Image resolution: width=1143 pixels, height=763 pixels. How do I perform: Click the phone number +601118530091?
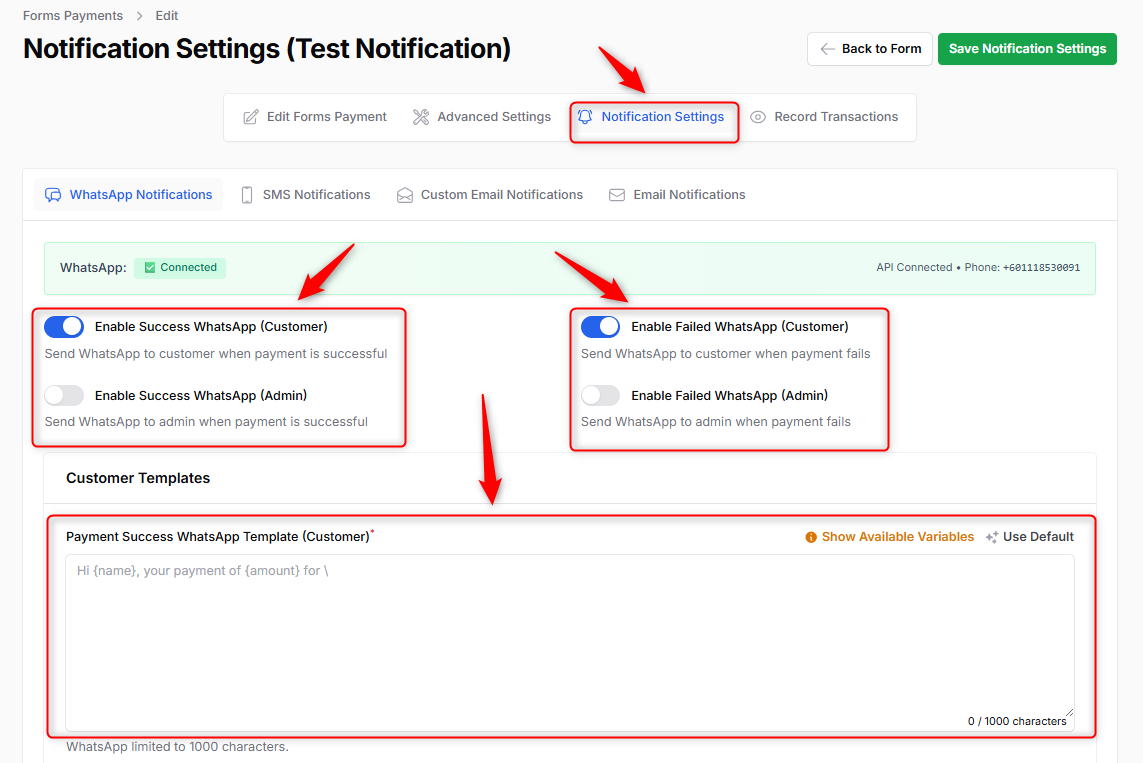pyautogui.click(x=1041, y=267)
